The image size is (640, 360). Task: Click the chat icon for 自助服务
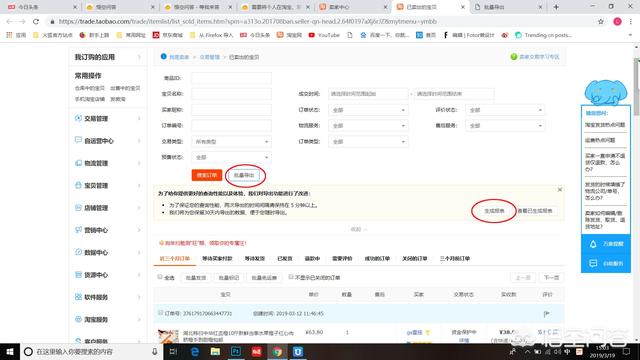click(x=593, y=264)
